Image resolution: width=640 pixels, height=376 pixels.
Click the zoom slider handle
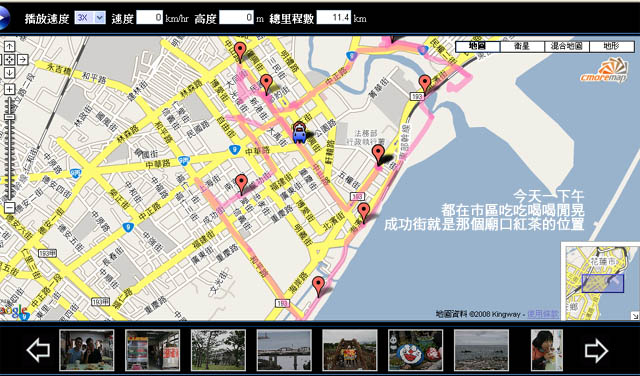10,117
